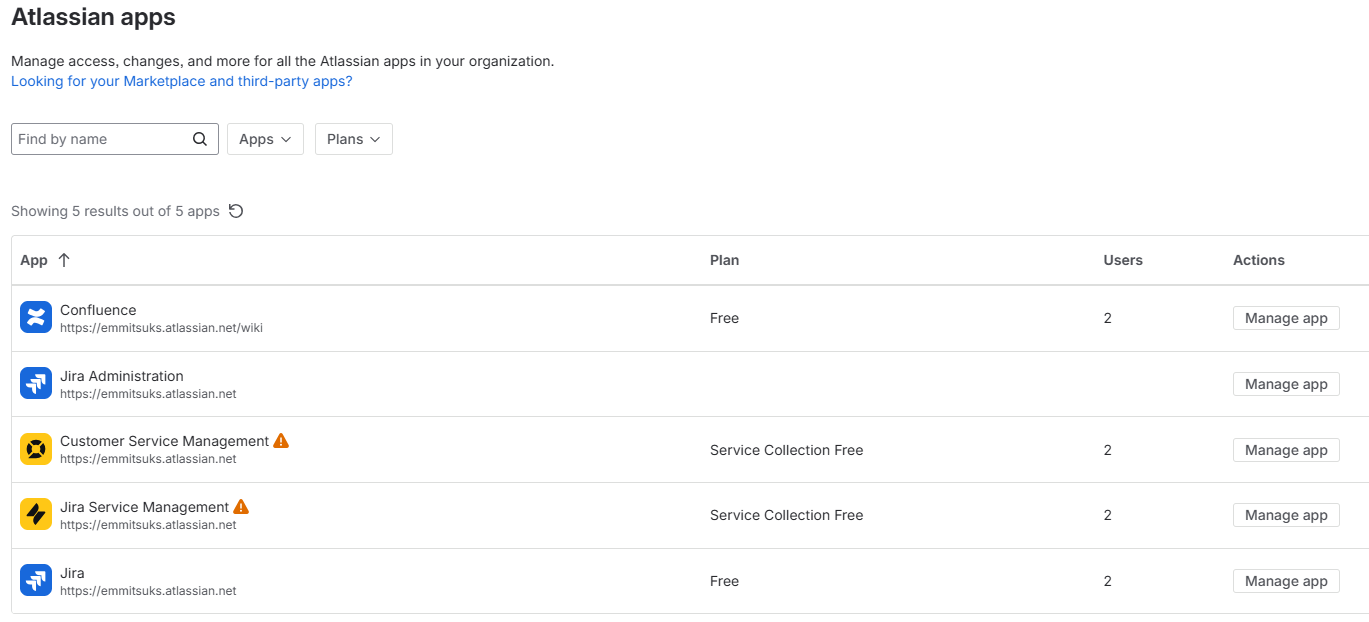
Task: Click the Find by name search field
Action: 115,139
